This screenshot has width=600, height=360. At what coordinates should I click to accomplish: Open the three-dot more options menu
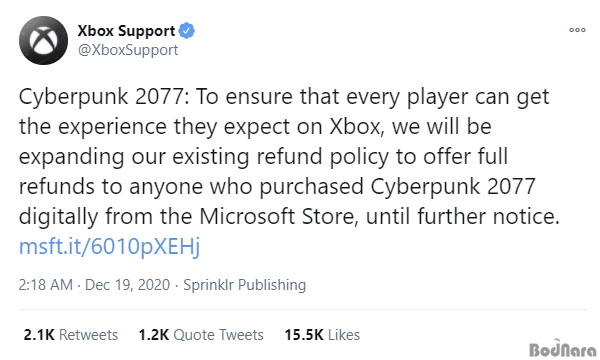coord(577,30)
